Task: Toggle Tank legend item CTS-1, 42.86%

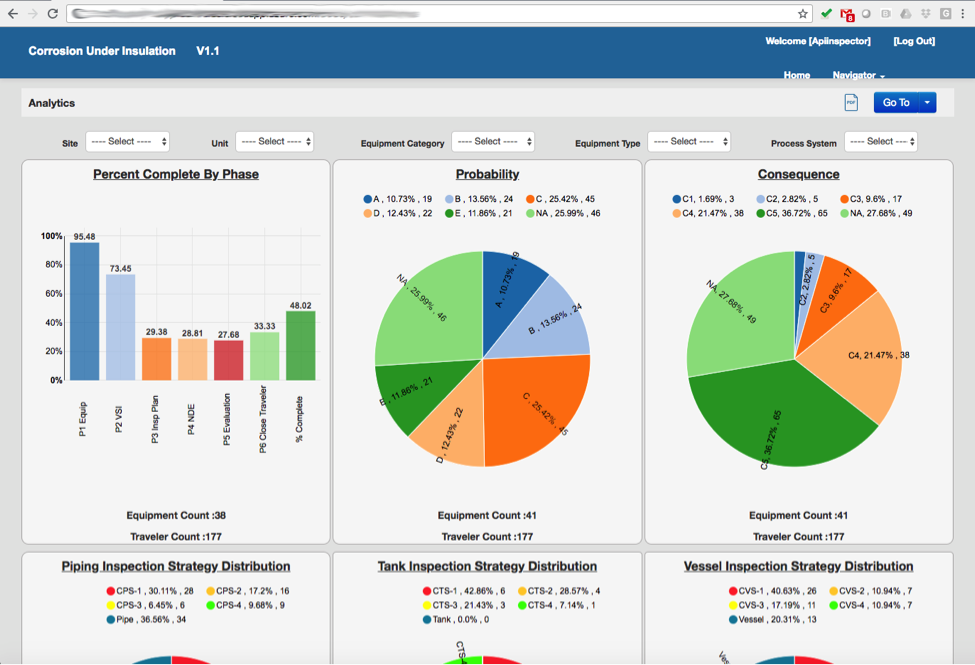Action: pyautogui.click(x=464, y=591)
